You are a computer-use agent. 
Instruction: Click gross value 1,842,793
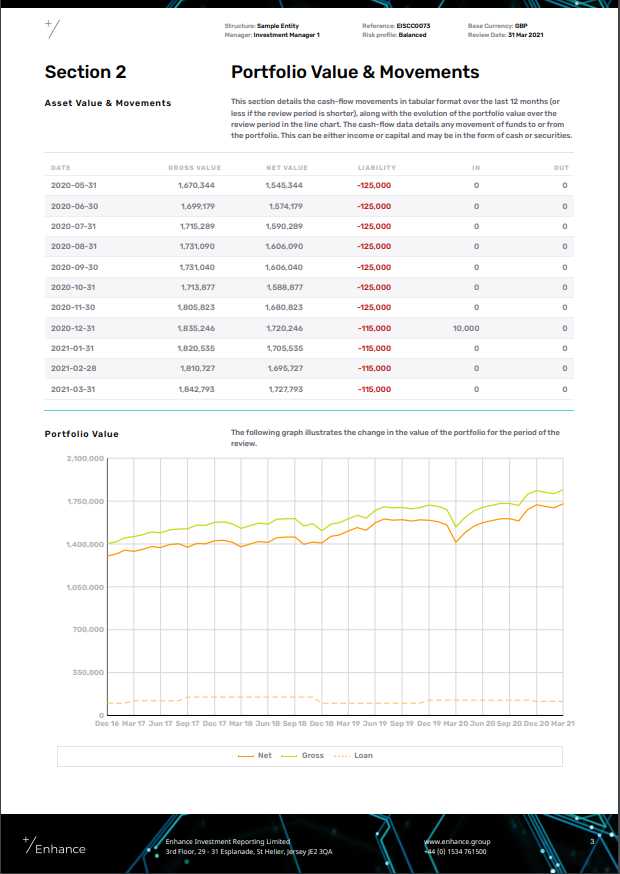[196, 389]
